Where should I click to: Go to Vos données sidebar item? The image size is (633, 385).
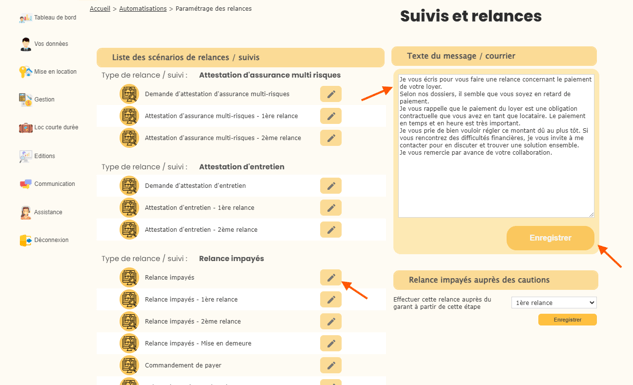coord(44,44)
